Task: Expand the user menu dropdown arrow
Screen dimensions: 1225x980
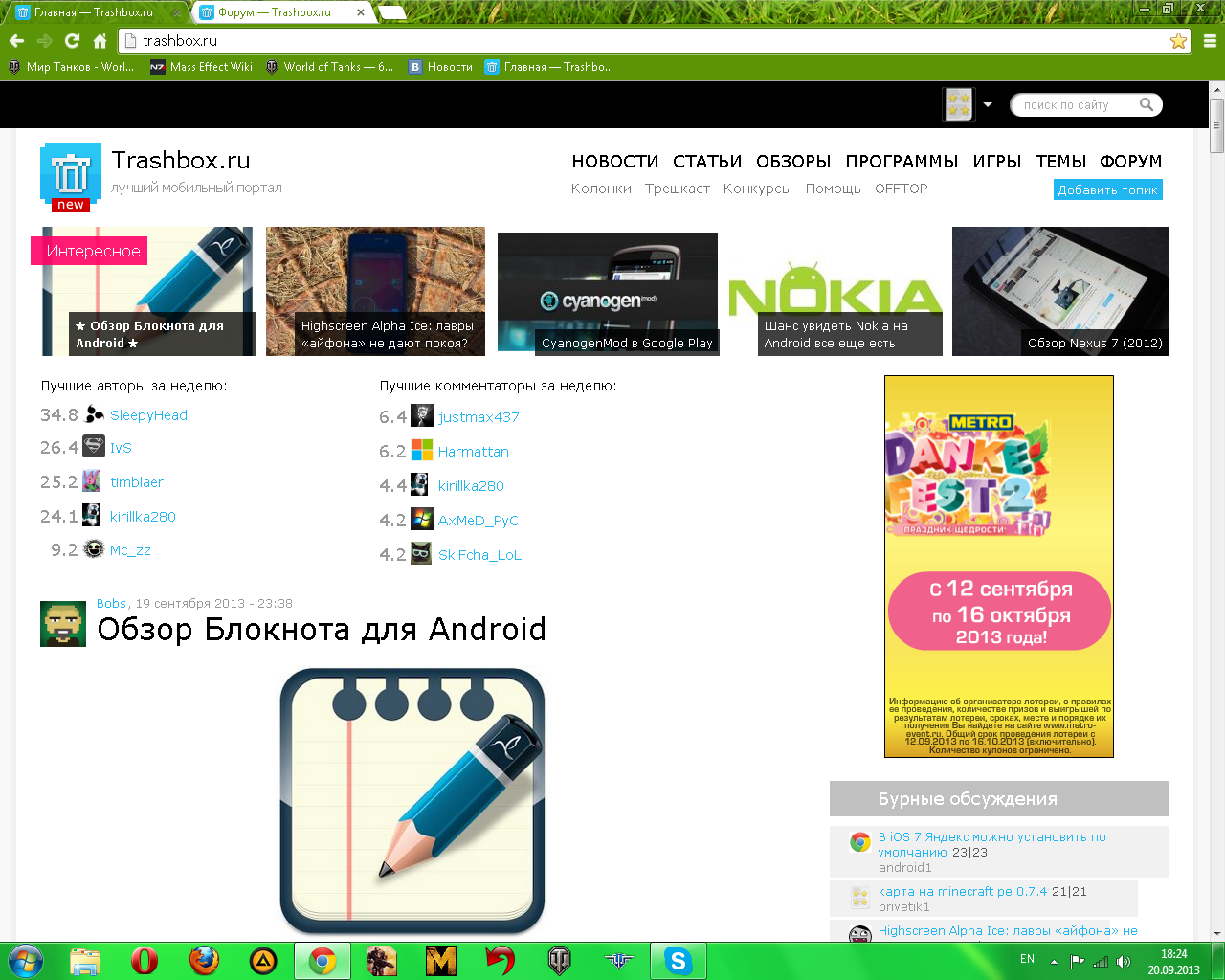Action: click(x=988, y=104)
